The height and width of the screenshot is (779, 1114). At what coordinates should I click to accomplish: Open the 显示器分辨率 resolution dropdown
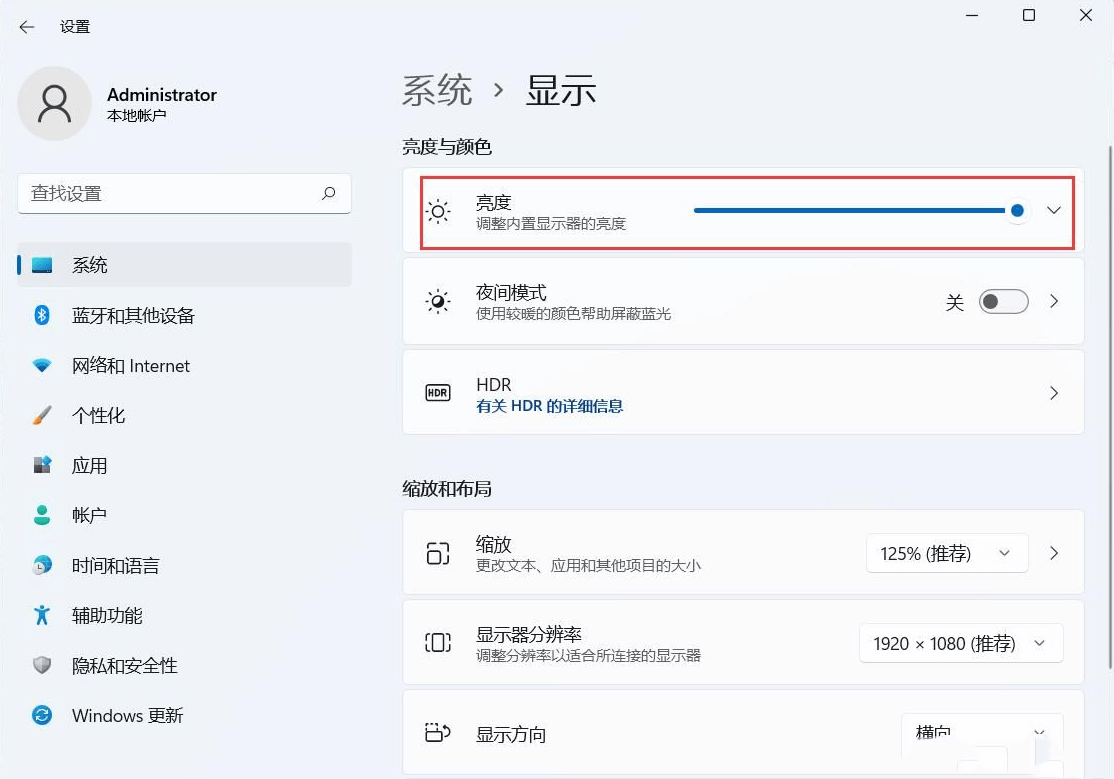coord(959,643)
